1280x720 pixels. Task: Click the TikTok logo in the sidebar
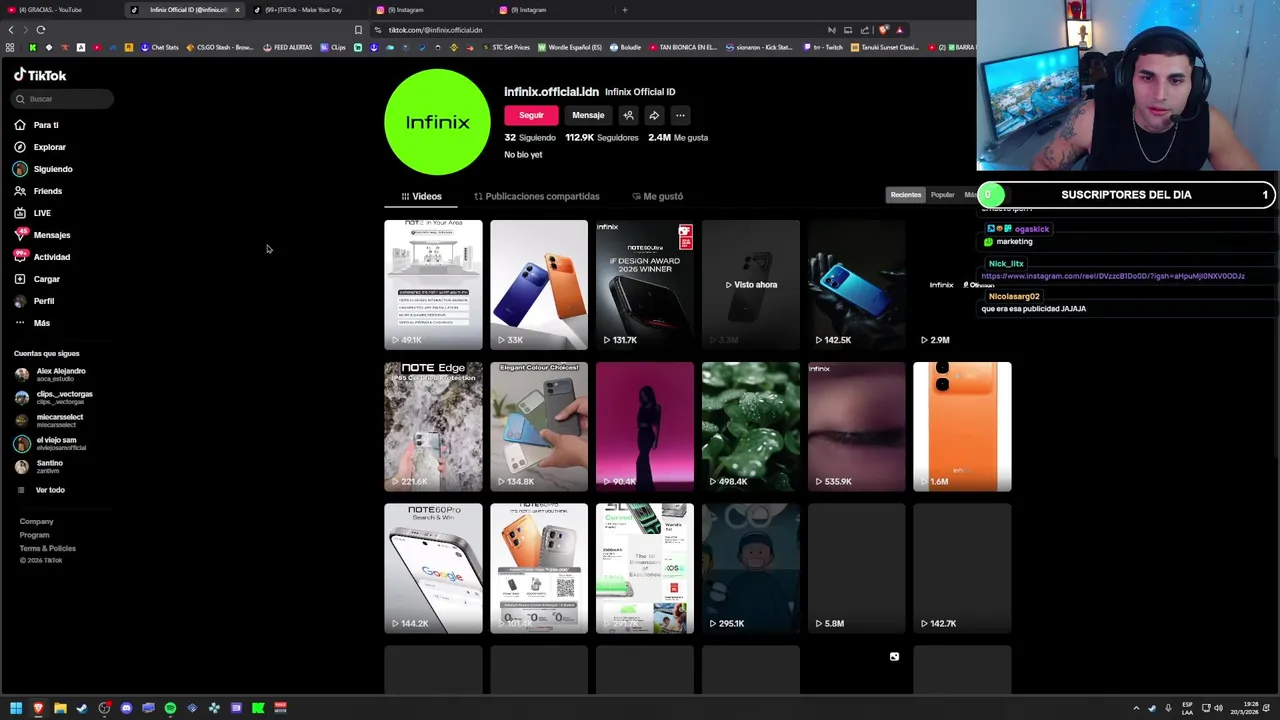point(40,75)
